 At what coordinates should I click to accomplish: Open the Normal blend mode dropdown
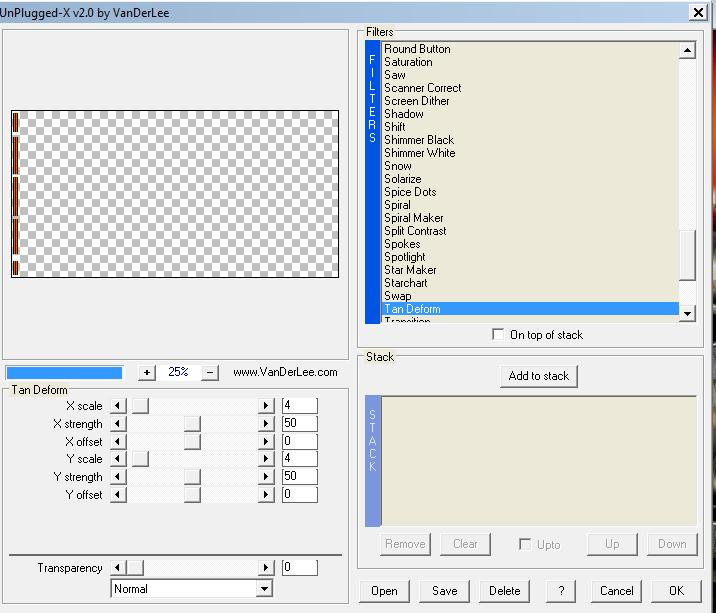tap(264, 589)
